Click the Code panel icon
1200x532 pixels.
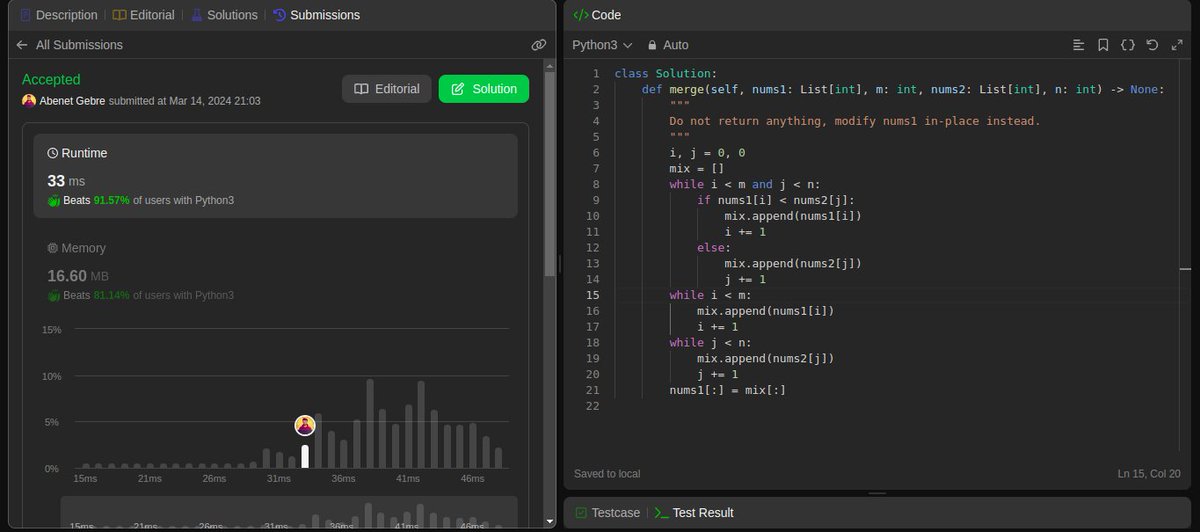pos(580,15)
